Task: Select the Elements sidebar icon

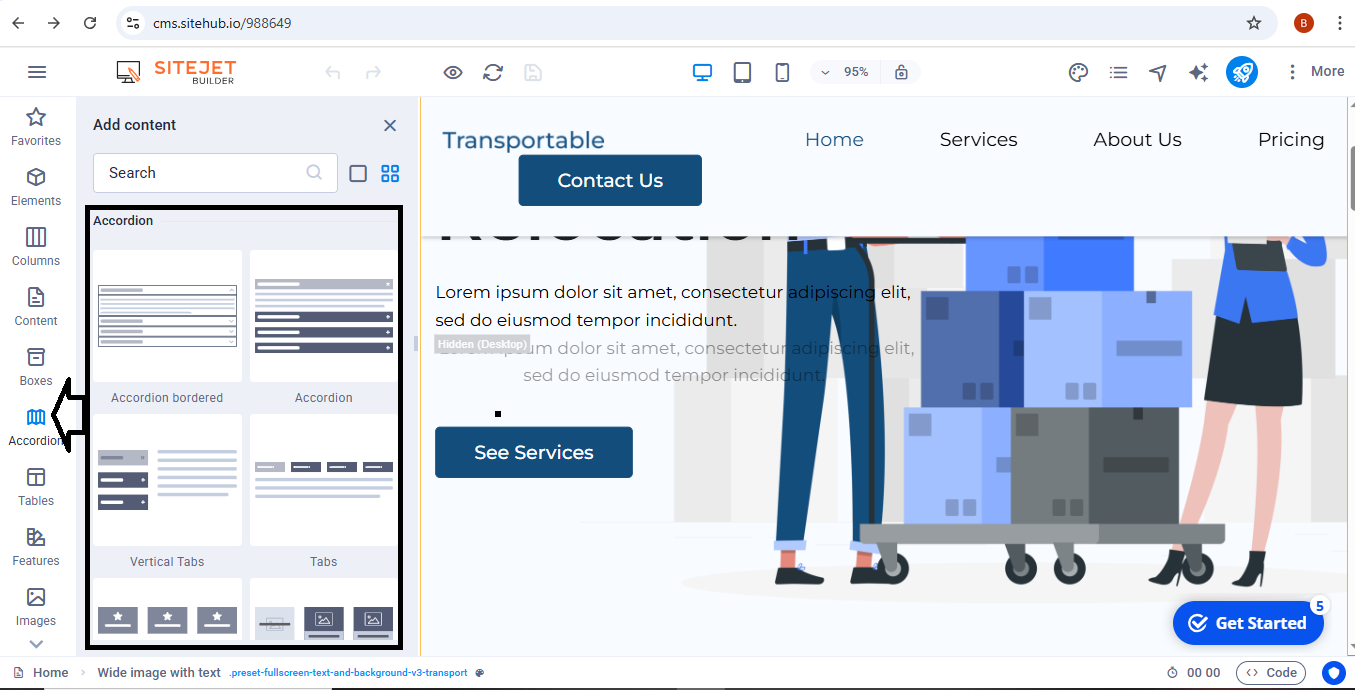Action: [36, 187]
